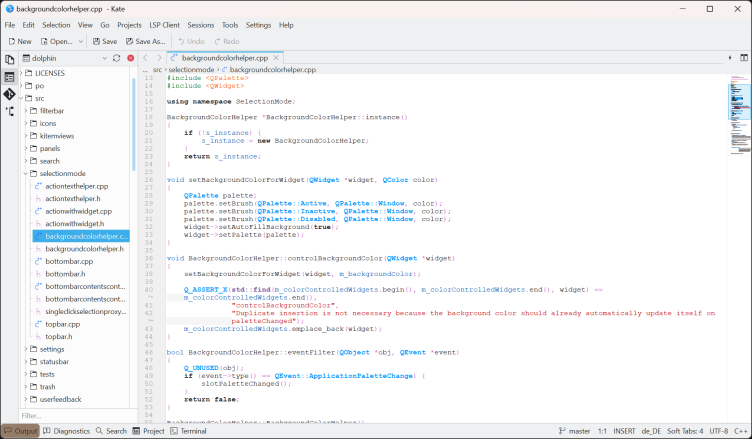
Task: Click the UTF-8 encoding button
Action: tap(718, 431)
